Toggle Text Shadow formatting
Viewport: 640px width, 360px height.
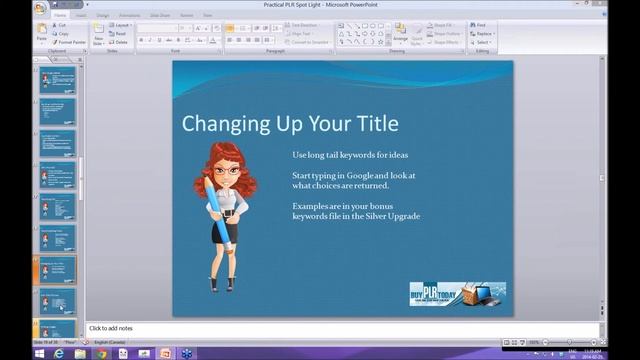(x=178, y=40)
